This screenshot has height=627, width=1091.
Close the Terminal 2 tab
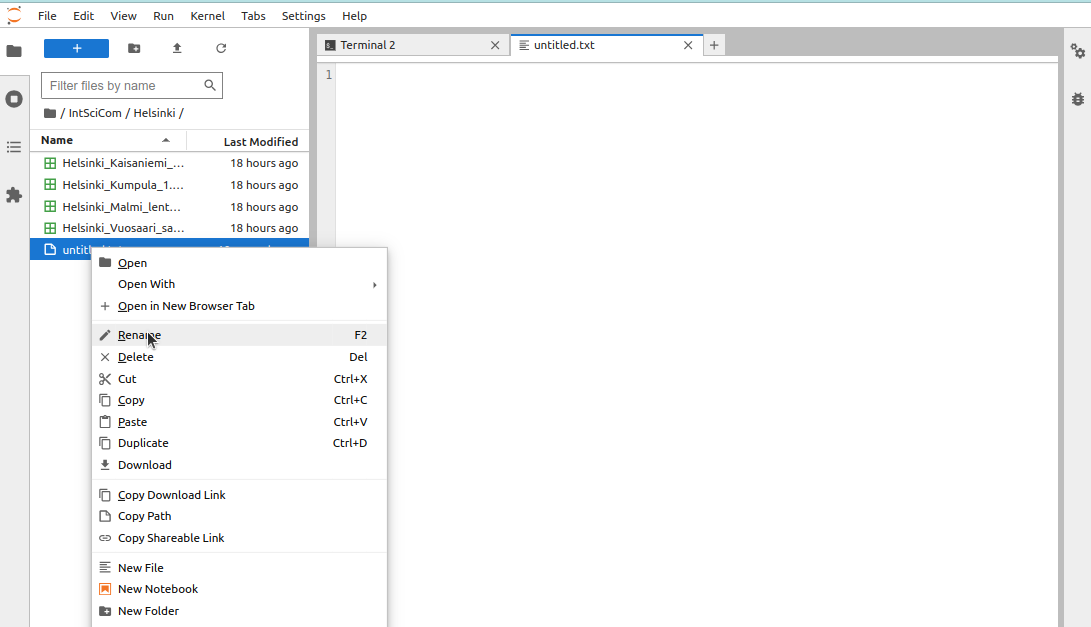(495, 45)
